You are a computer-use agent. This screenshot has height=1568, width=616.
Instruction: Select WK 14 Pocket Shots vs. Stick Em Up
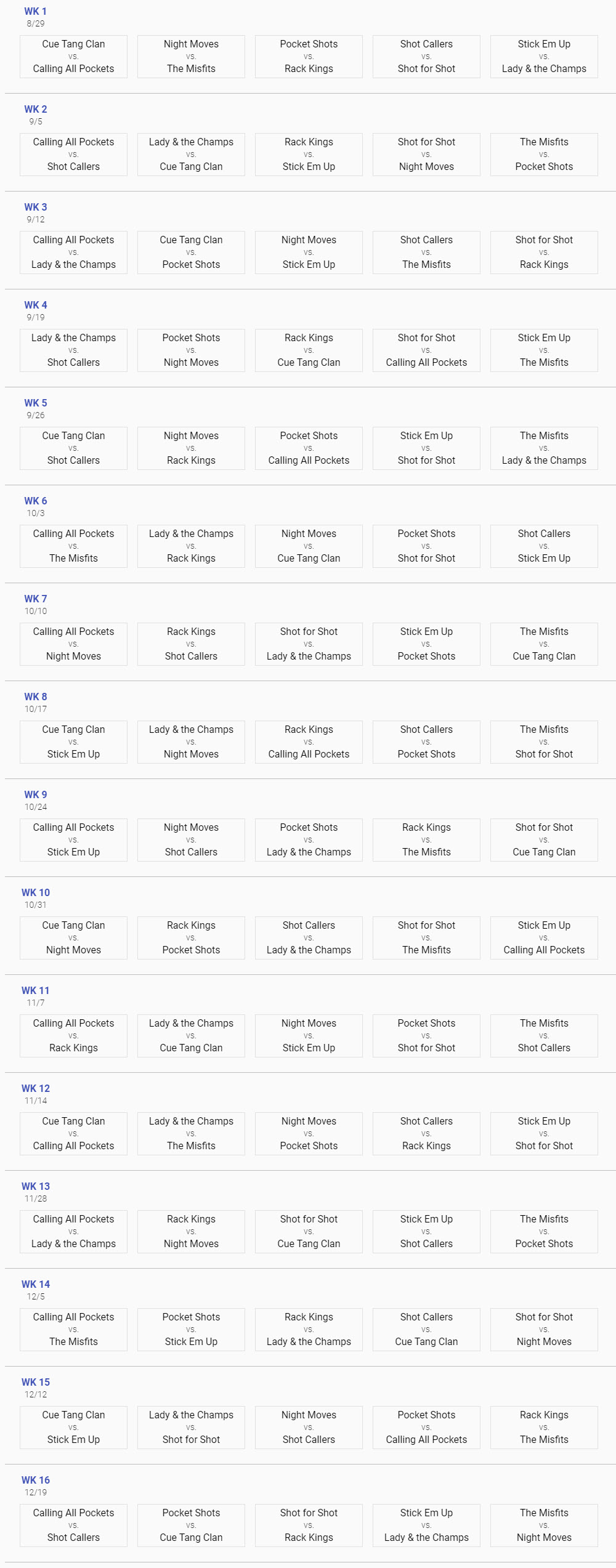click(191, 1330)
